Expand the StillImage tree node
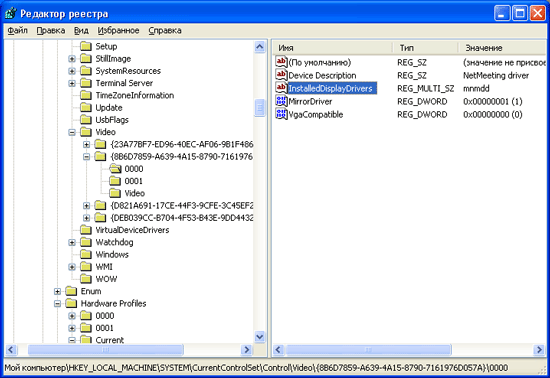This screenshot has height=378, width=550. coord(72,59)
